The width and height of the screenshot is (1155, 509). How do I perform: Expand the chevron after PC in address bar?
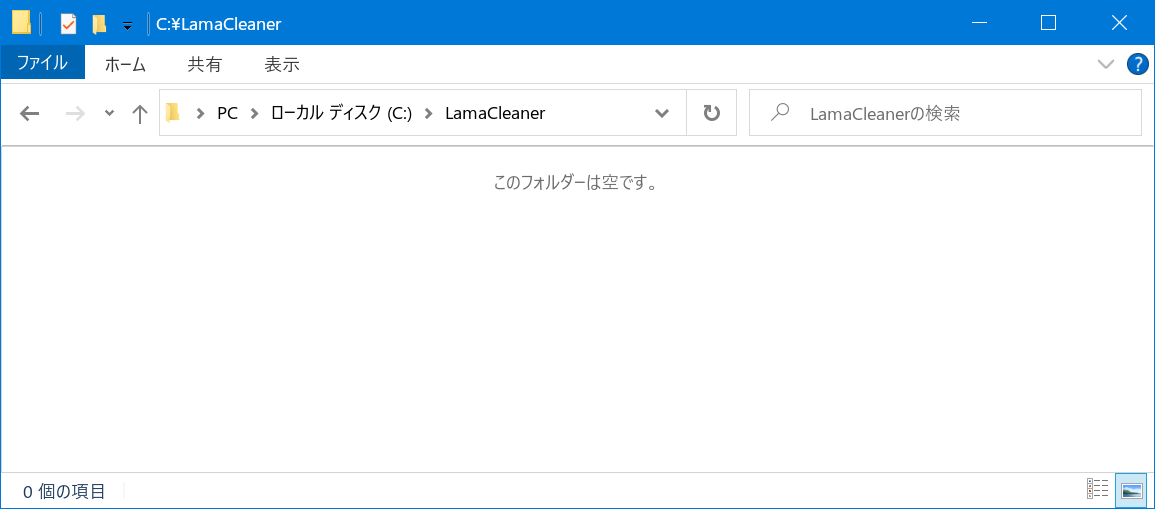click(x=255, y=113)
